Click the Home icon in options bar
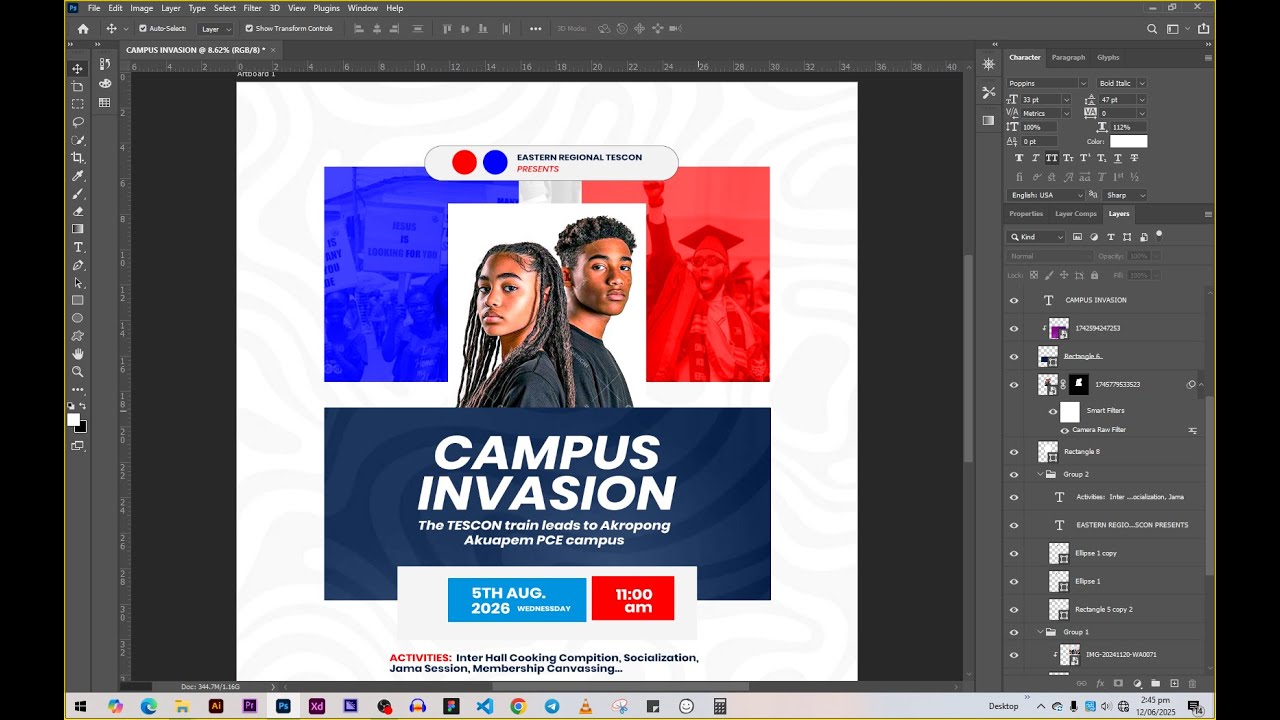 (x=83, y=29)
